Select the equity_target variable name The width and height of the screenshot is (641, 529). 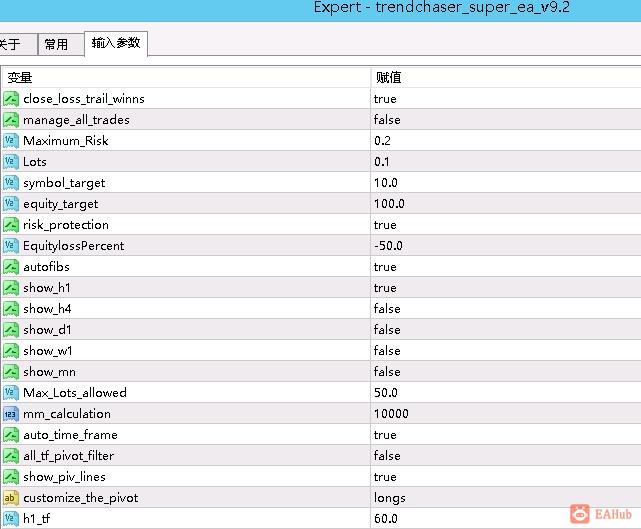click(61, 204)
